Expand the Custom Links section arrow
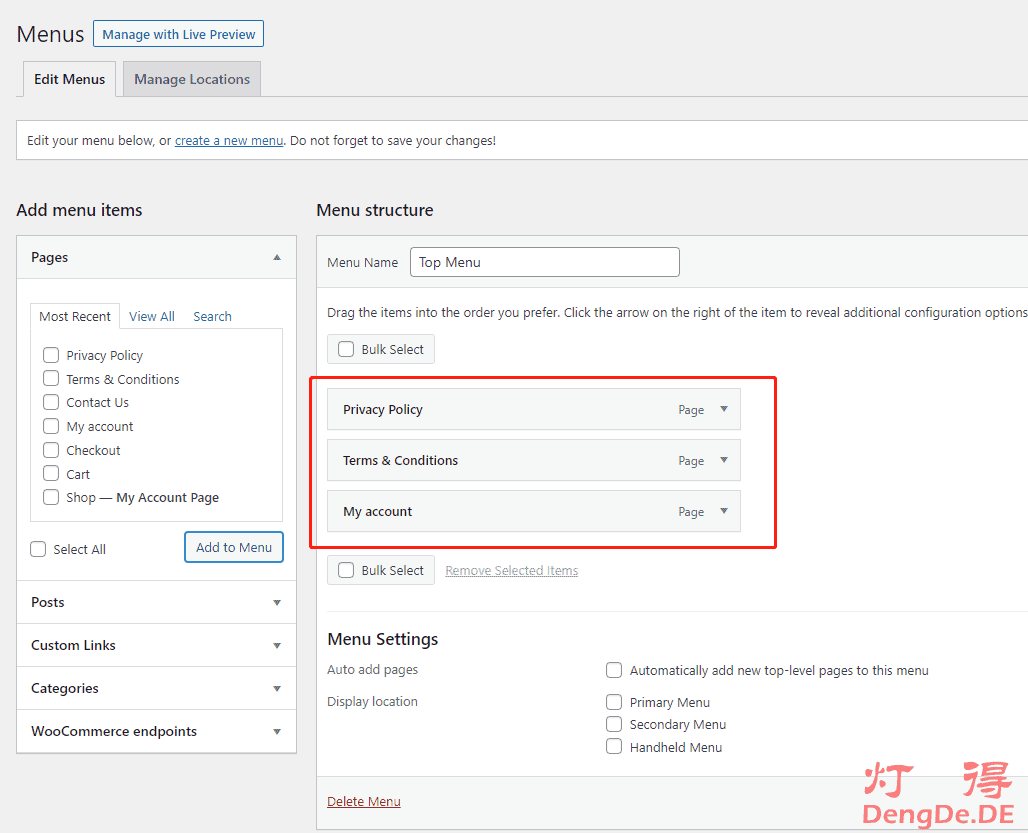 point(277,645)
